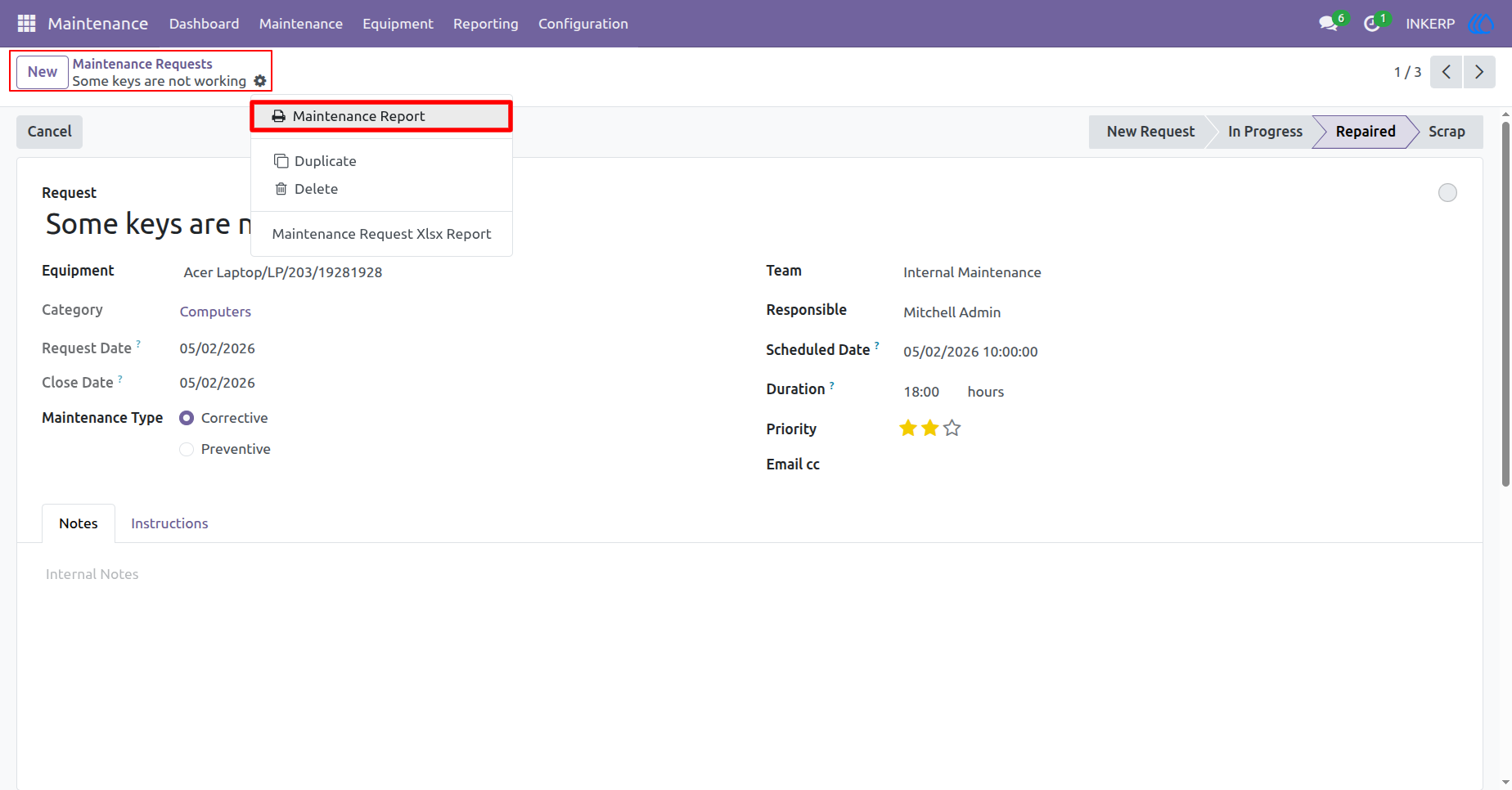Click the Delete trash icon

pyautogui.click(x=281, y=189)
